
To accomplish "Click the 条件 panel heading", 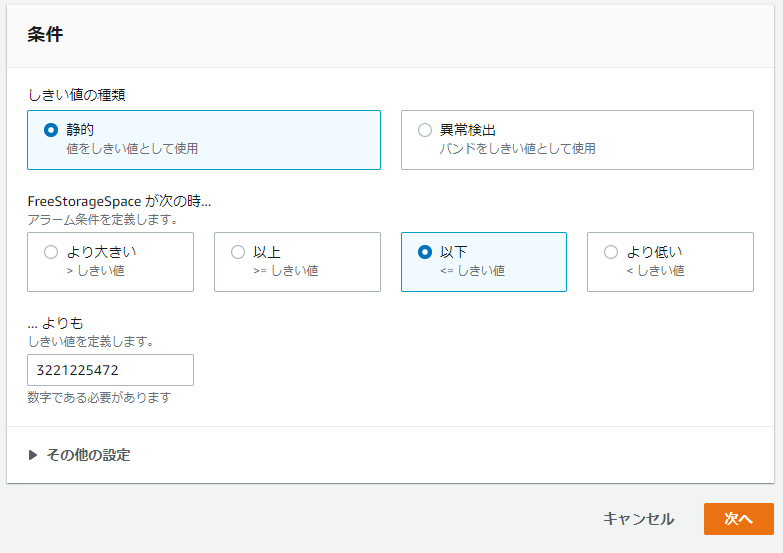I will (x=45, y=34).
